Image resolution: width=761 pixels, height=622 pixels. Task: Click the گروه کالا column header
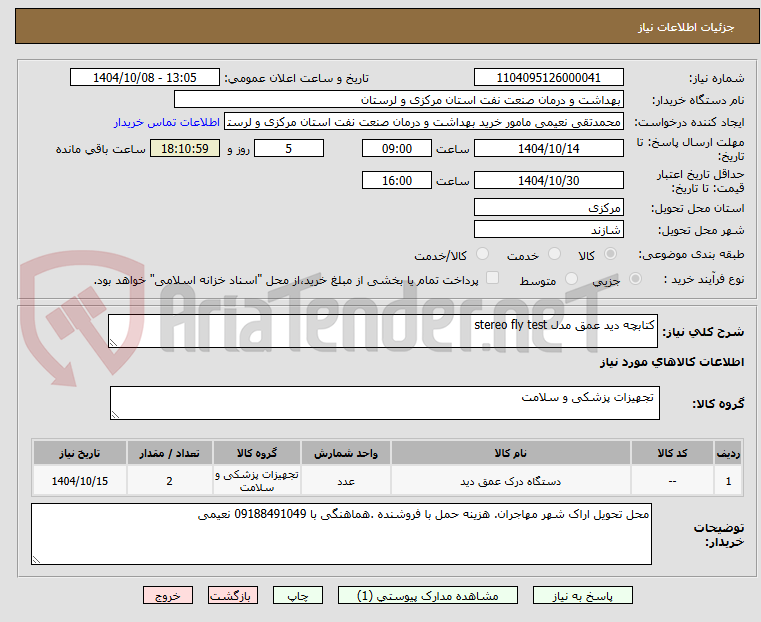point(257,453)
